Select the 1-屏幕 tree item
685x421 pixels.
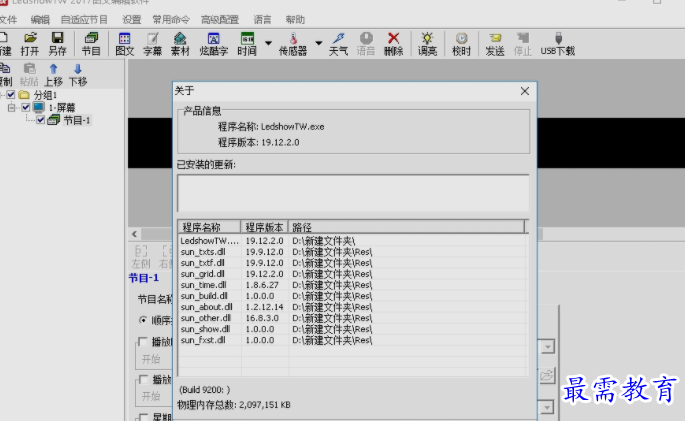point(62,107)
